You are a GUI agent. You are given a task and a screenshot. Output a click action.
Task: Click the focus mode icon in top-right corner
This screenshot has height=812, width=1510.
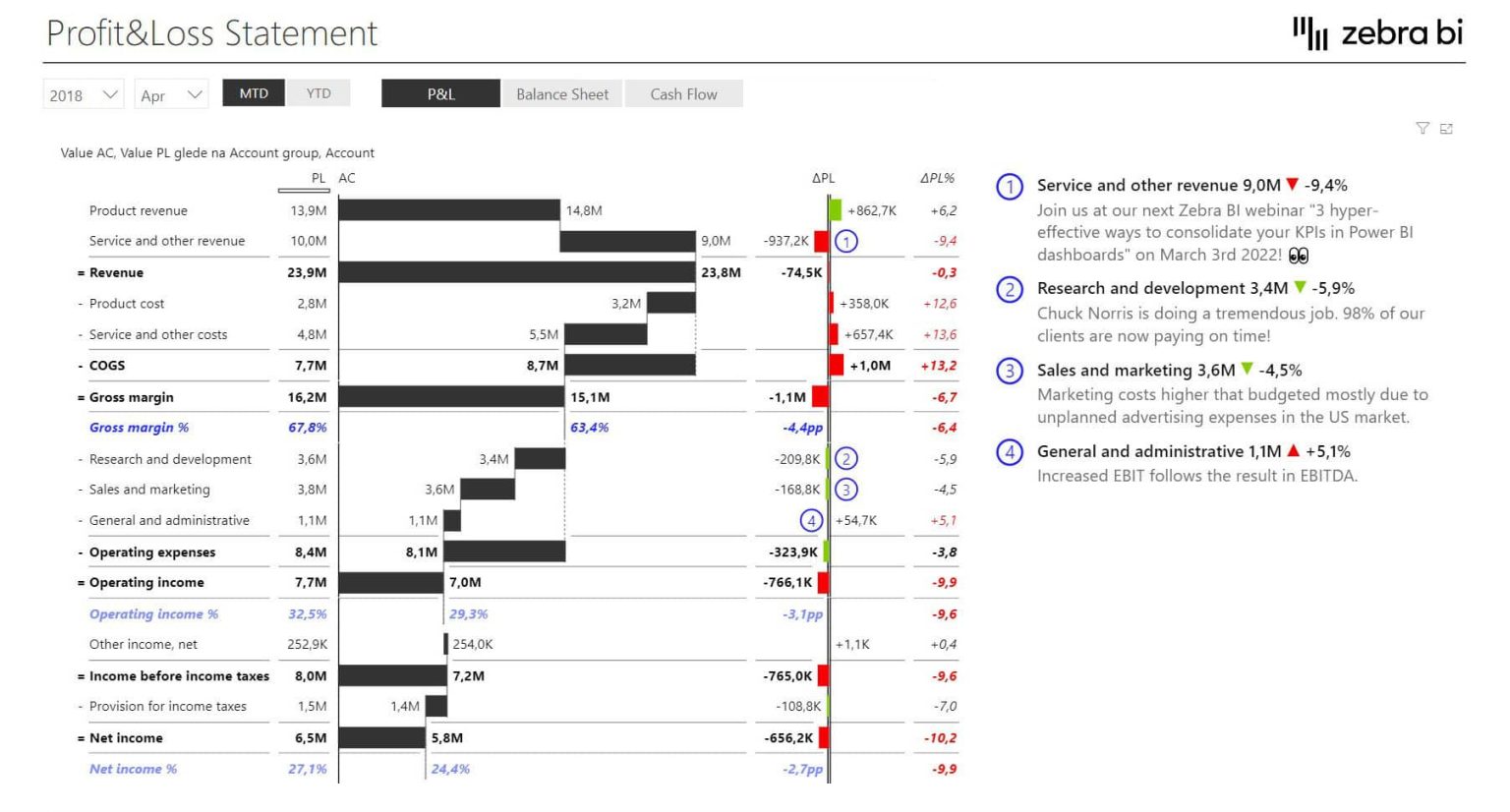[1446, 128]
